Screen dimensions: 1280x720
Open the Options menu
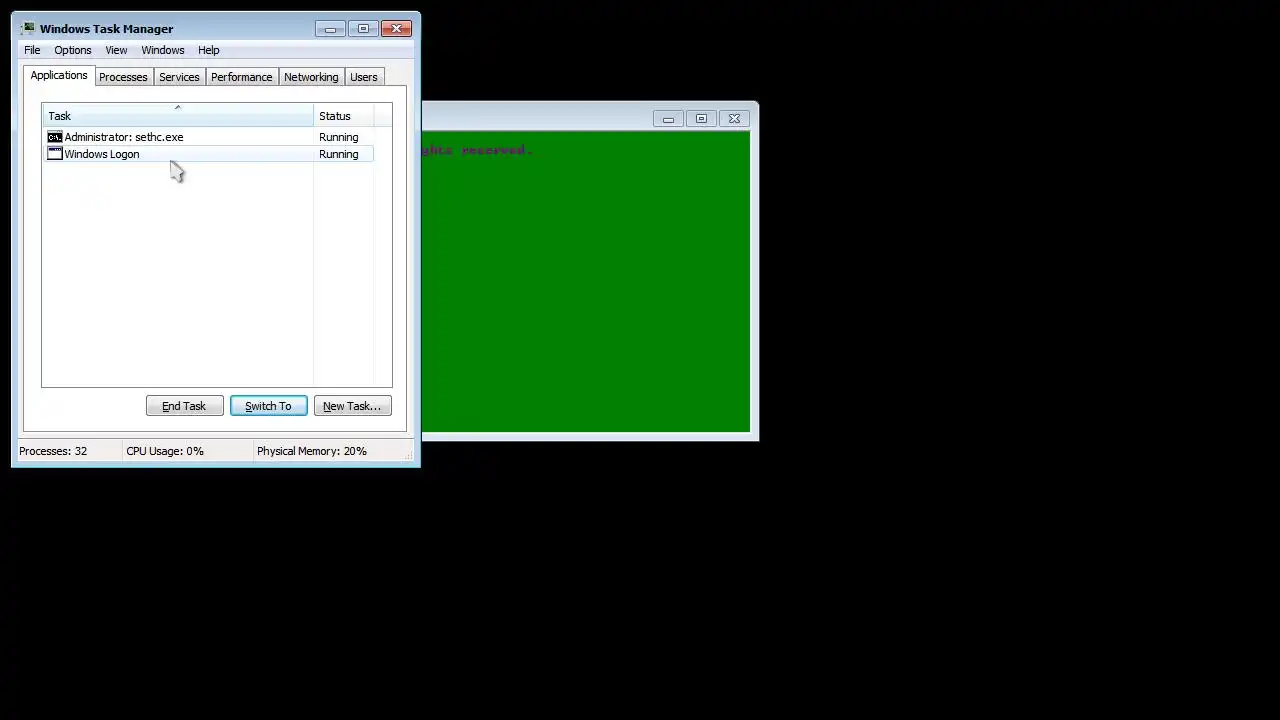pyautogui.click(x=72, y=50)
